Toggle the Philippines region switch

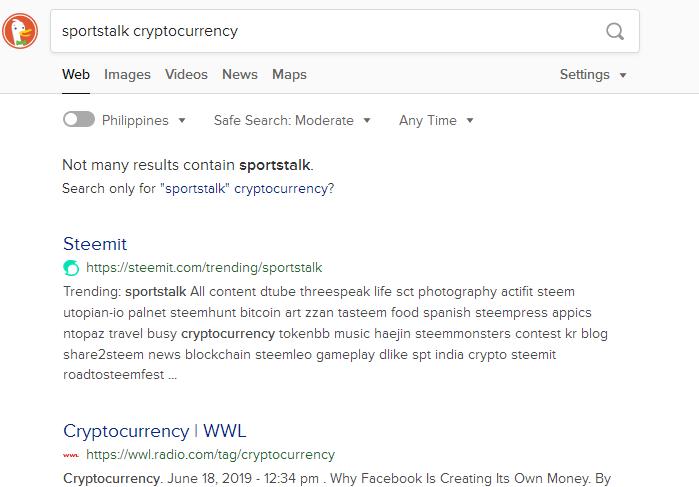(x=79, y=120)
